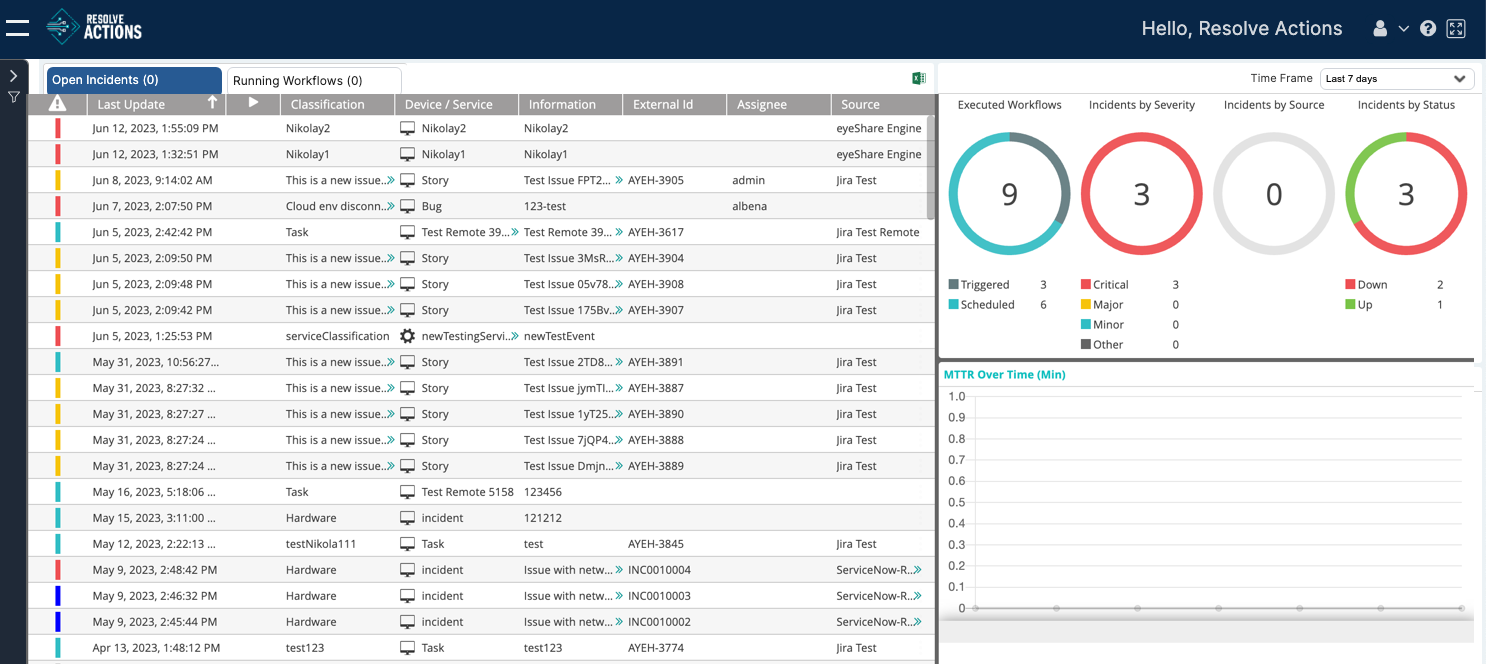This screenshot has width=1486, height=664.
Task: Toggle Major legend swatch
Action: click(1085, 305)
